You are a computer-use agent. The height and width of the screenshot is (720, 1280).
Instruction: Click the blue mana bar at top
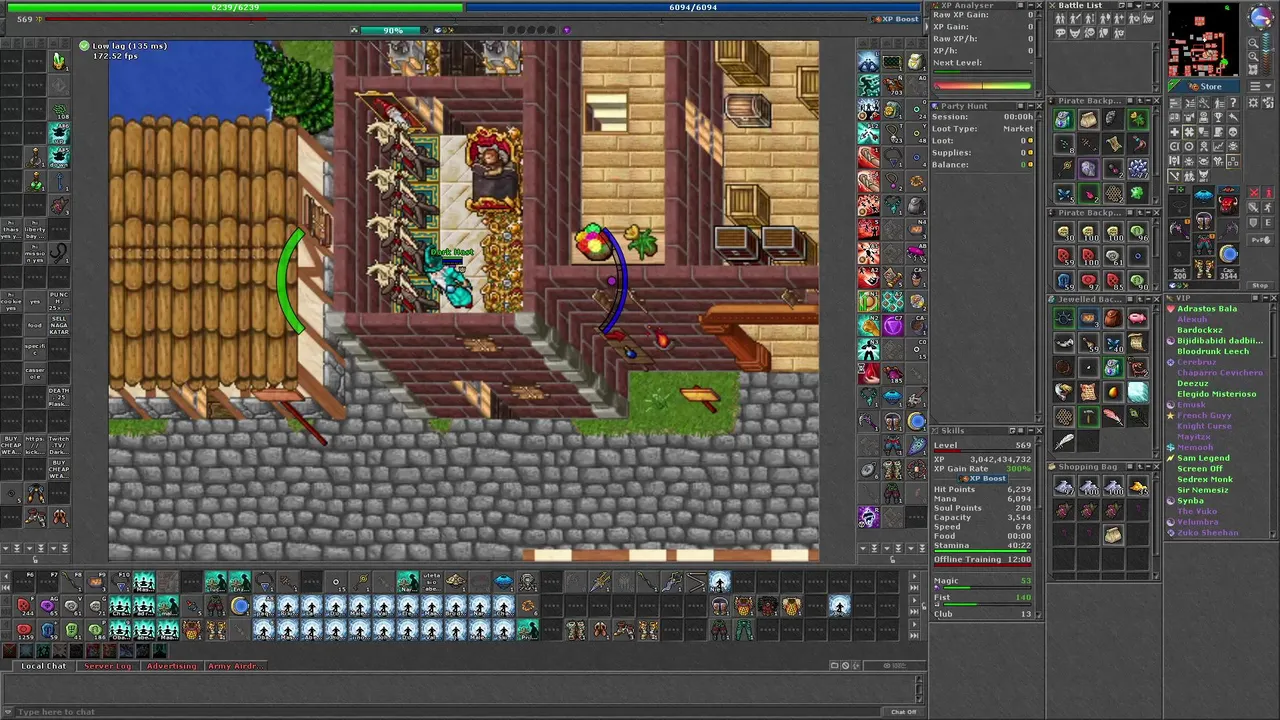[693, 7]
